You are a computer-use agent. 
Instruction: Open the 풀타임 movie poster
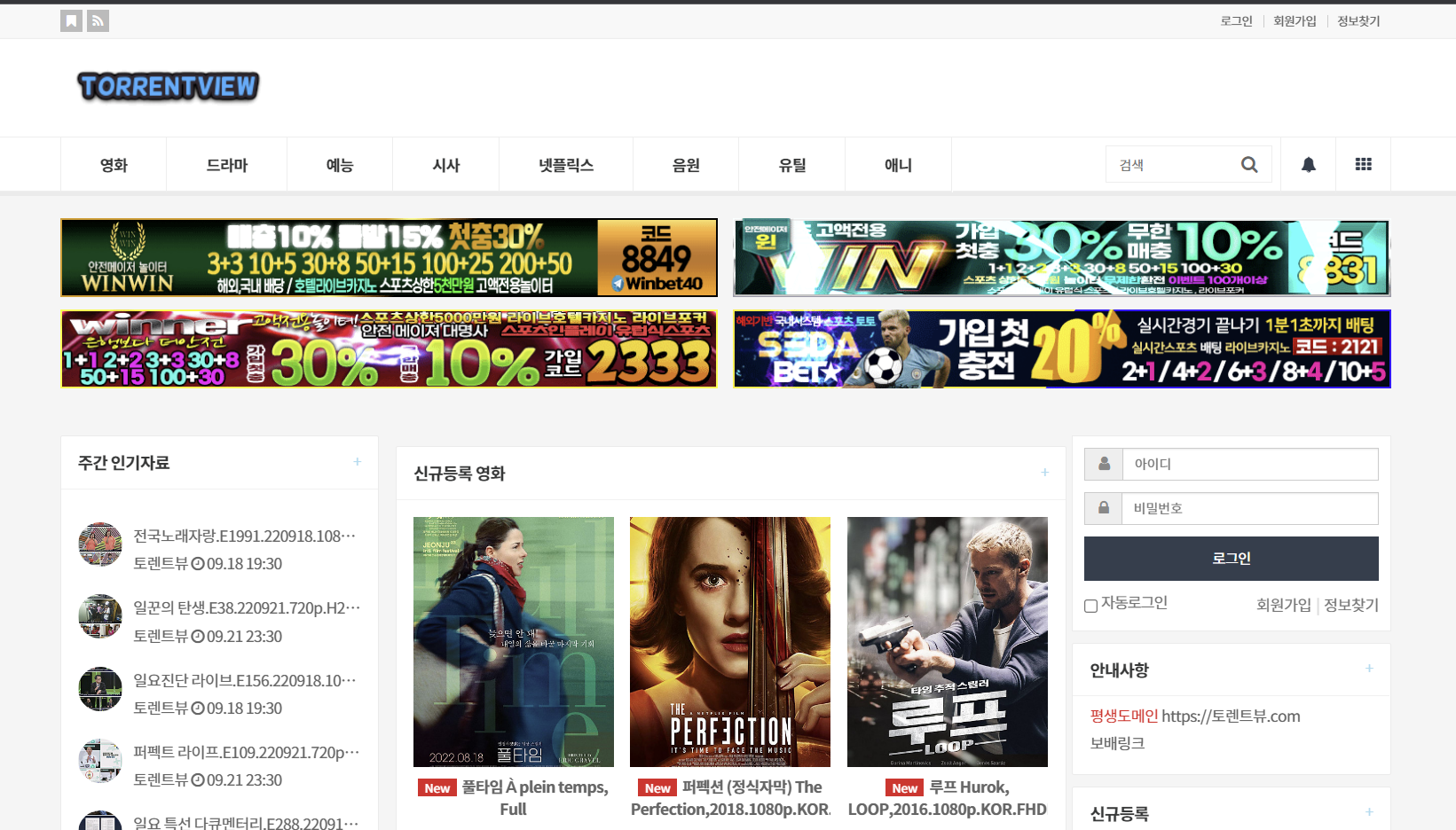514,642
